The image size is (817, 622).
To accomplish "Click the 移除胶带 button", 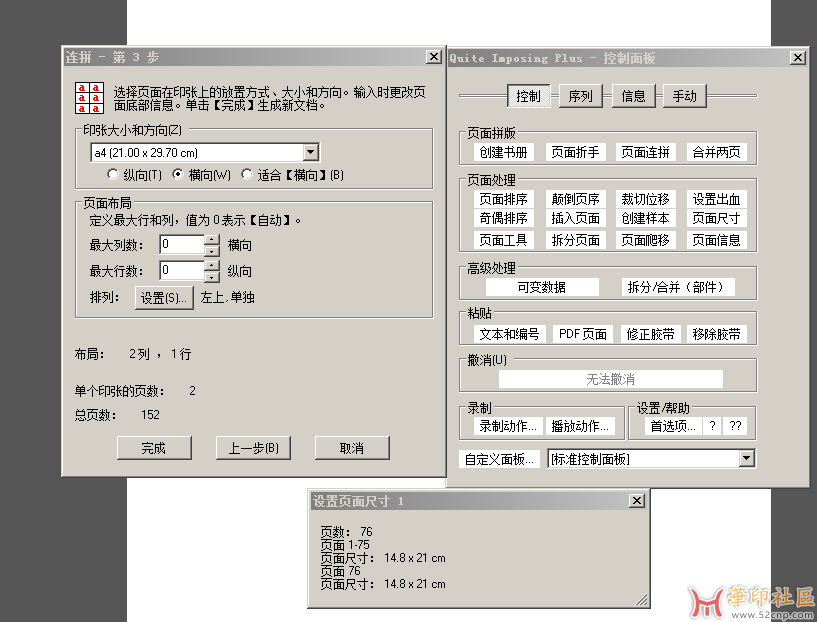I will 716,334.
